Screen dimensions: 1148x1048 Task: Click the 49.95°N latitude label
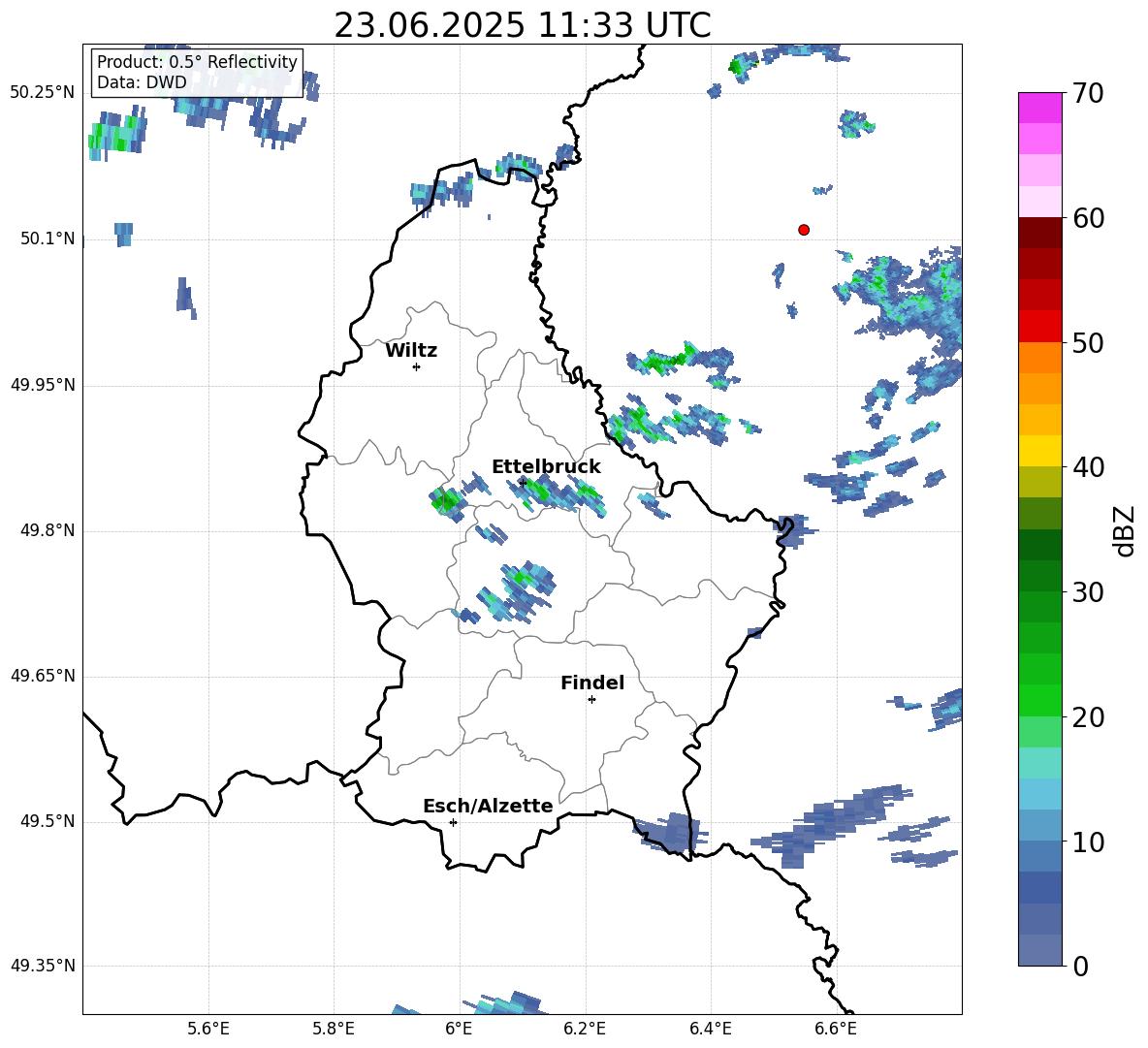point(43,384)
